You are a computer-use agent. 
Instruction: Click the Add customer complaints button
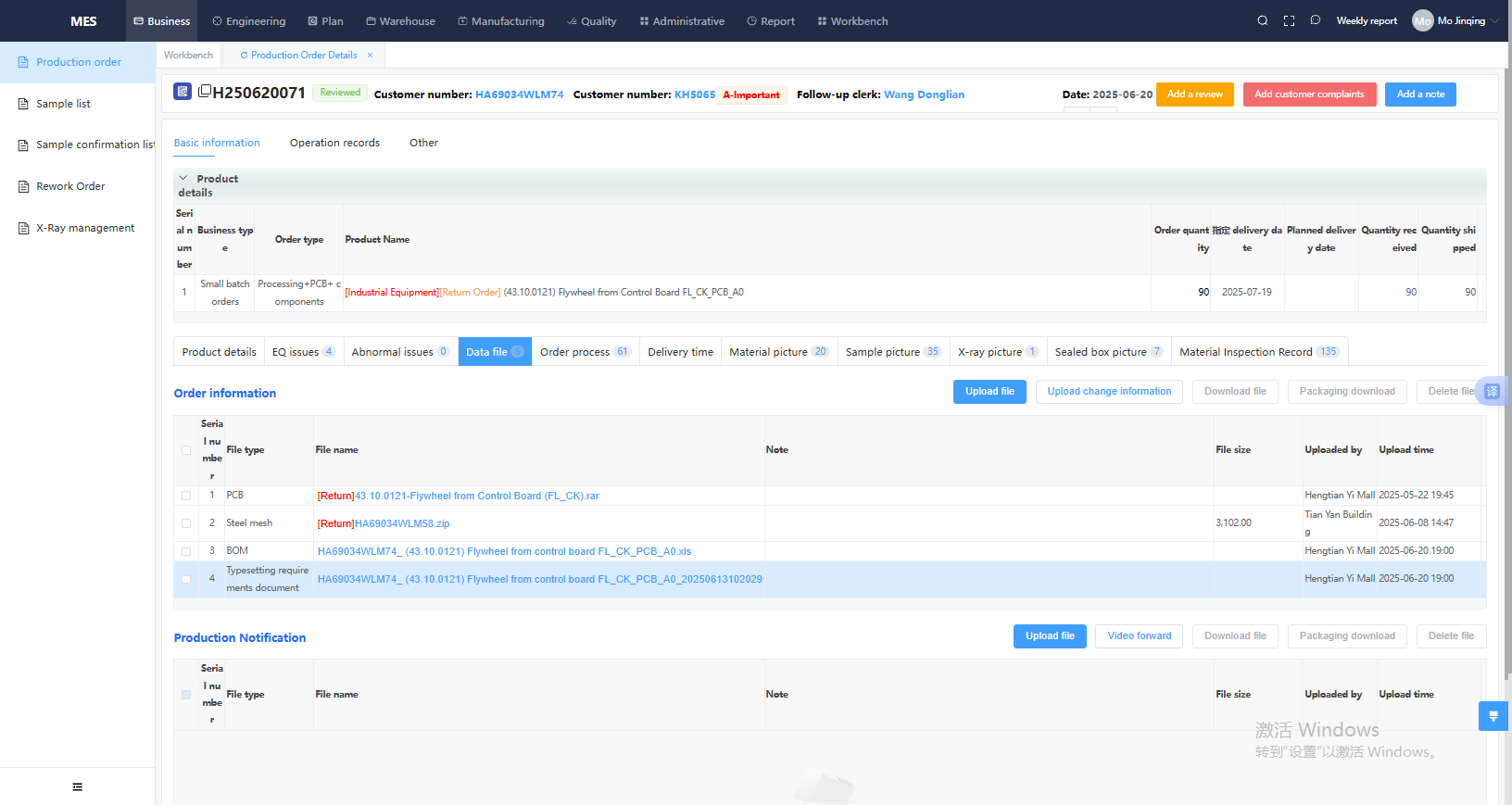pos(1308,94)
